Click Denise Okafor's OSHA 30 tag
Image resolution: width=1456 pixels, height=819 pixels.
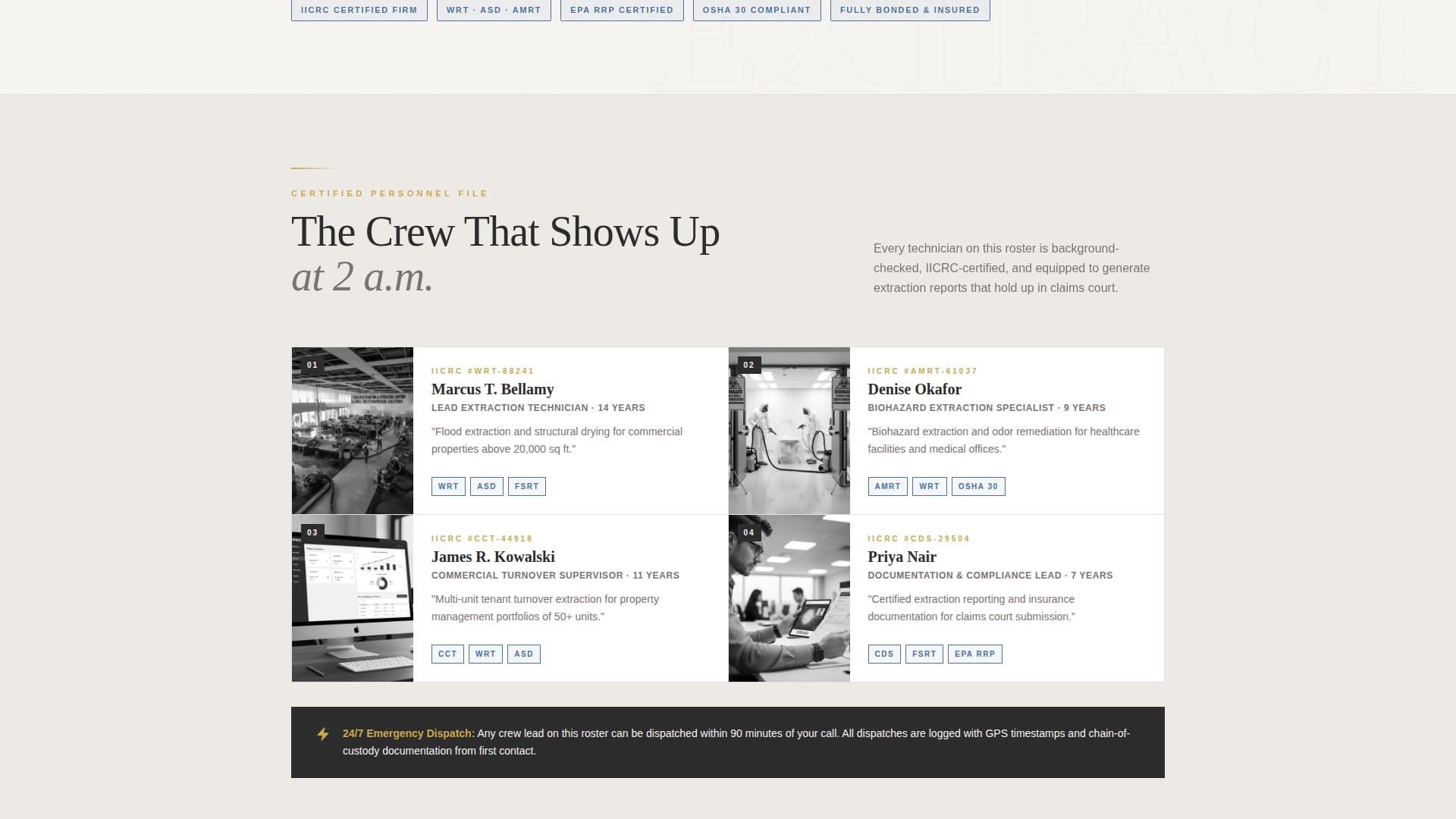coord(978,486)
